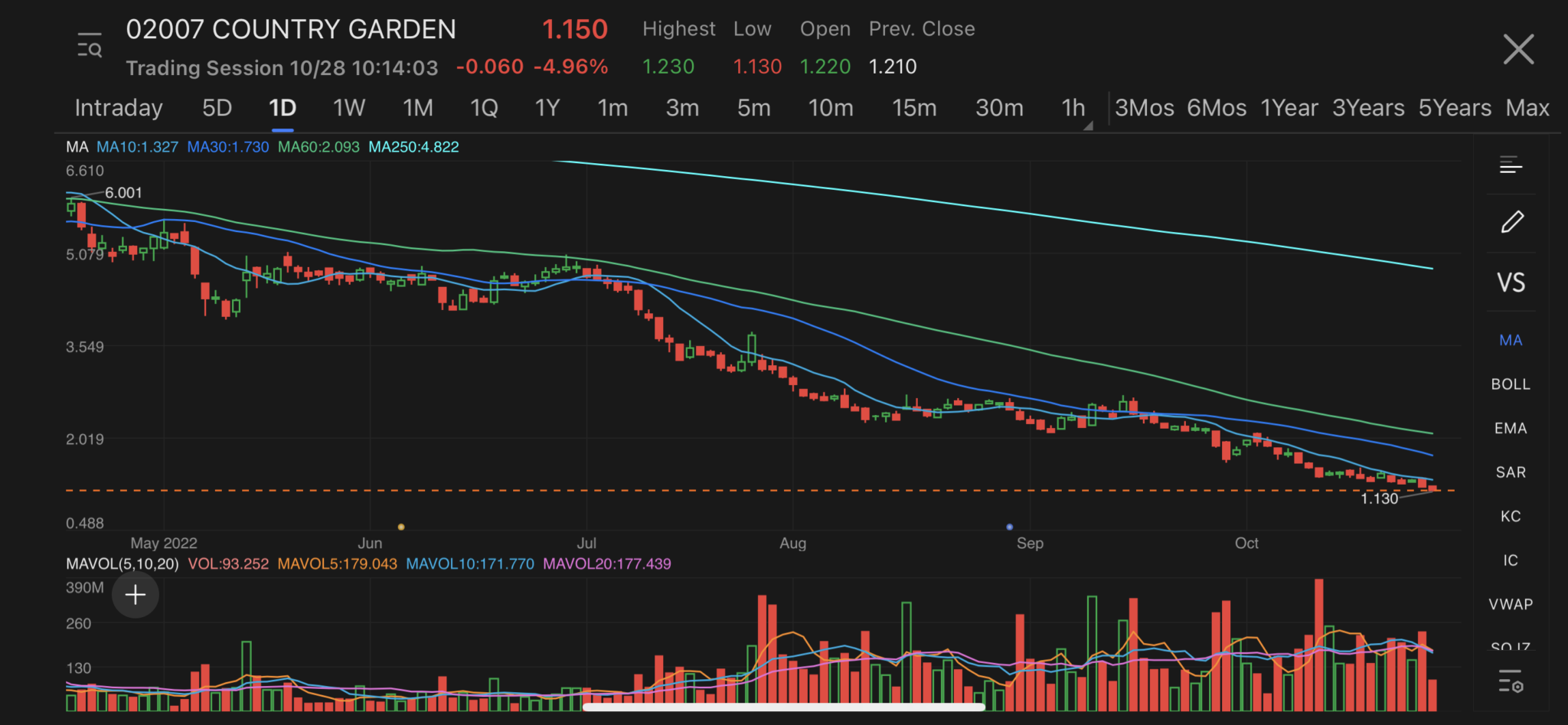Image resolution: width=1568 pixels, height=725 pixels.
Task: Click the MAVOL10:171.770 value
Action: pos(470,564)
